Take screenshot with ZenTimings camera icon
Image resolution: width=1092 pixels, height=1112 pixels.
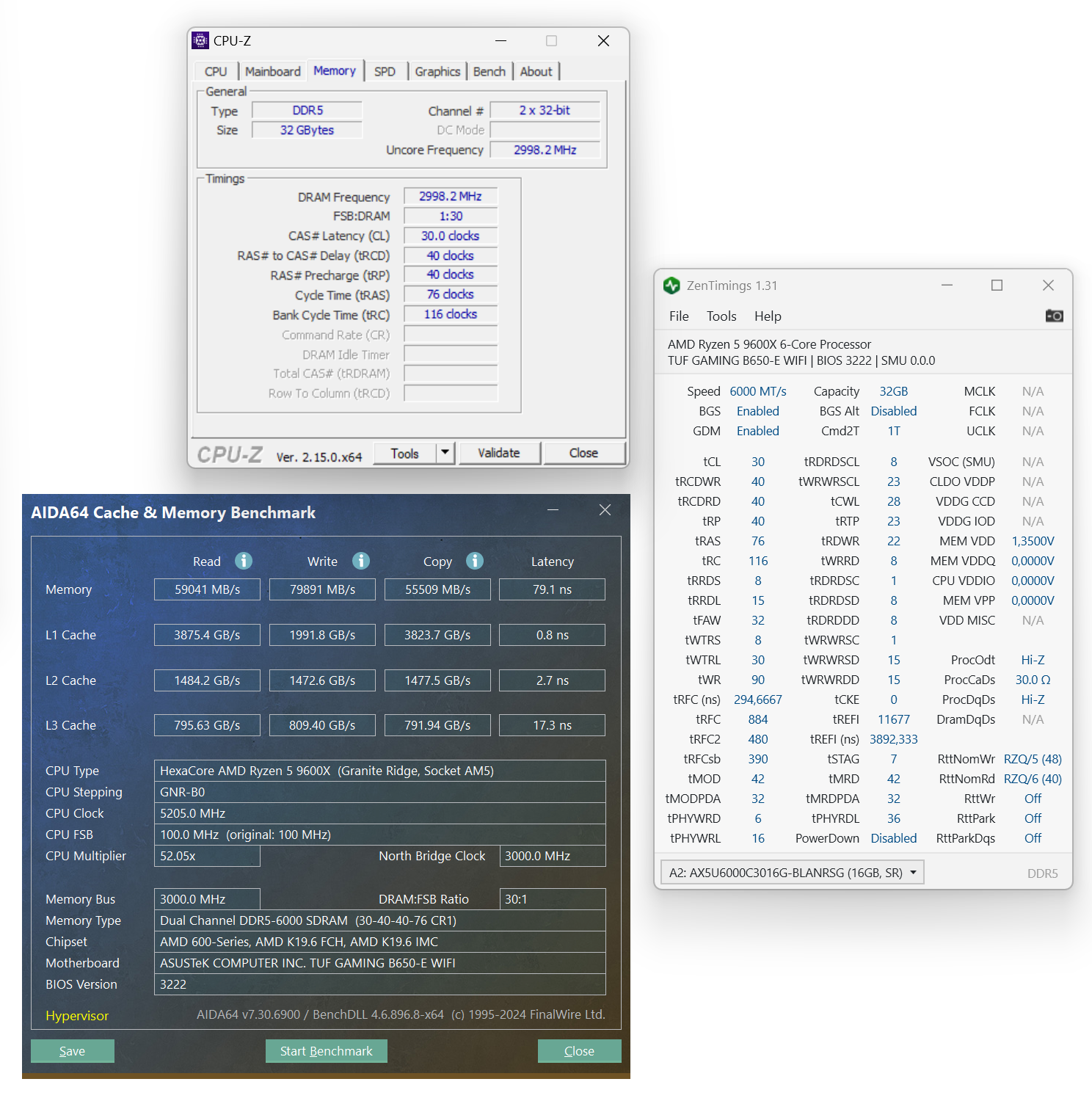(x=1054, y=316)
